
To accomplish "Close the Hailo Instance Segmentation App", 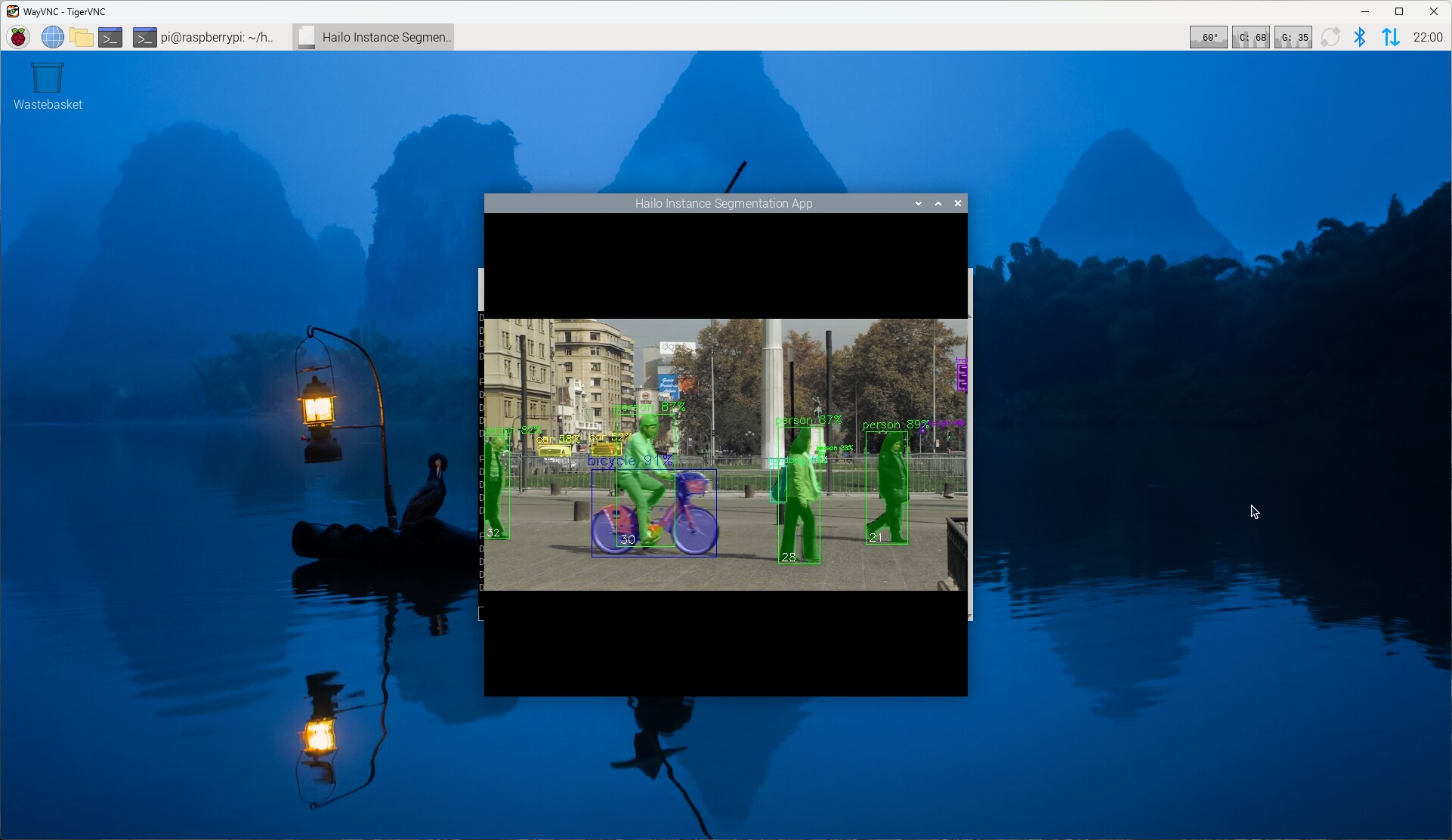I will pos(958,203).
